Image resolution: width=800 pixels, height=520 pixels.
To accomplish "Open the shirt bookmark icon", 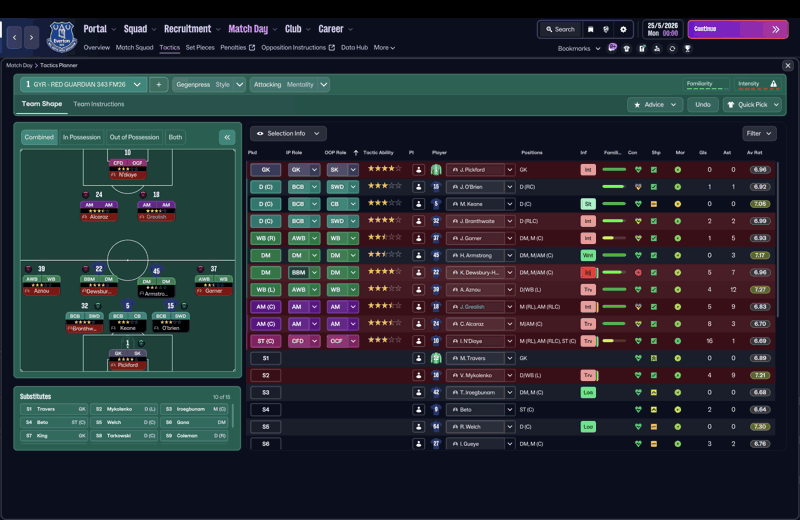I will click(x=627, y=48).
